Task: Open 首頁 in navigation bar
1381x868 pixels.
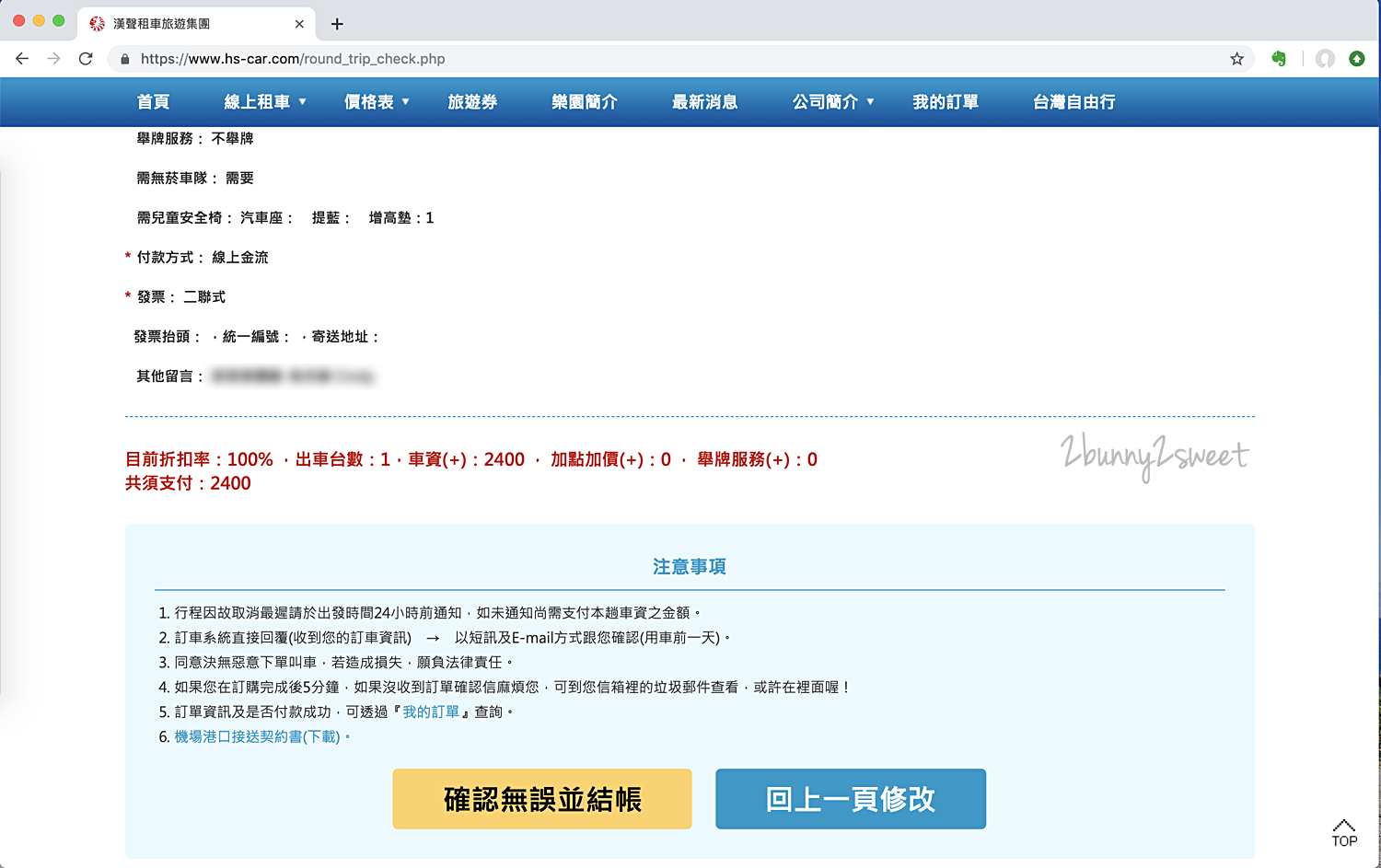Action: (x=154, y=102)
